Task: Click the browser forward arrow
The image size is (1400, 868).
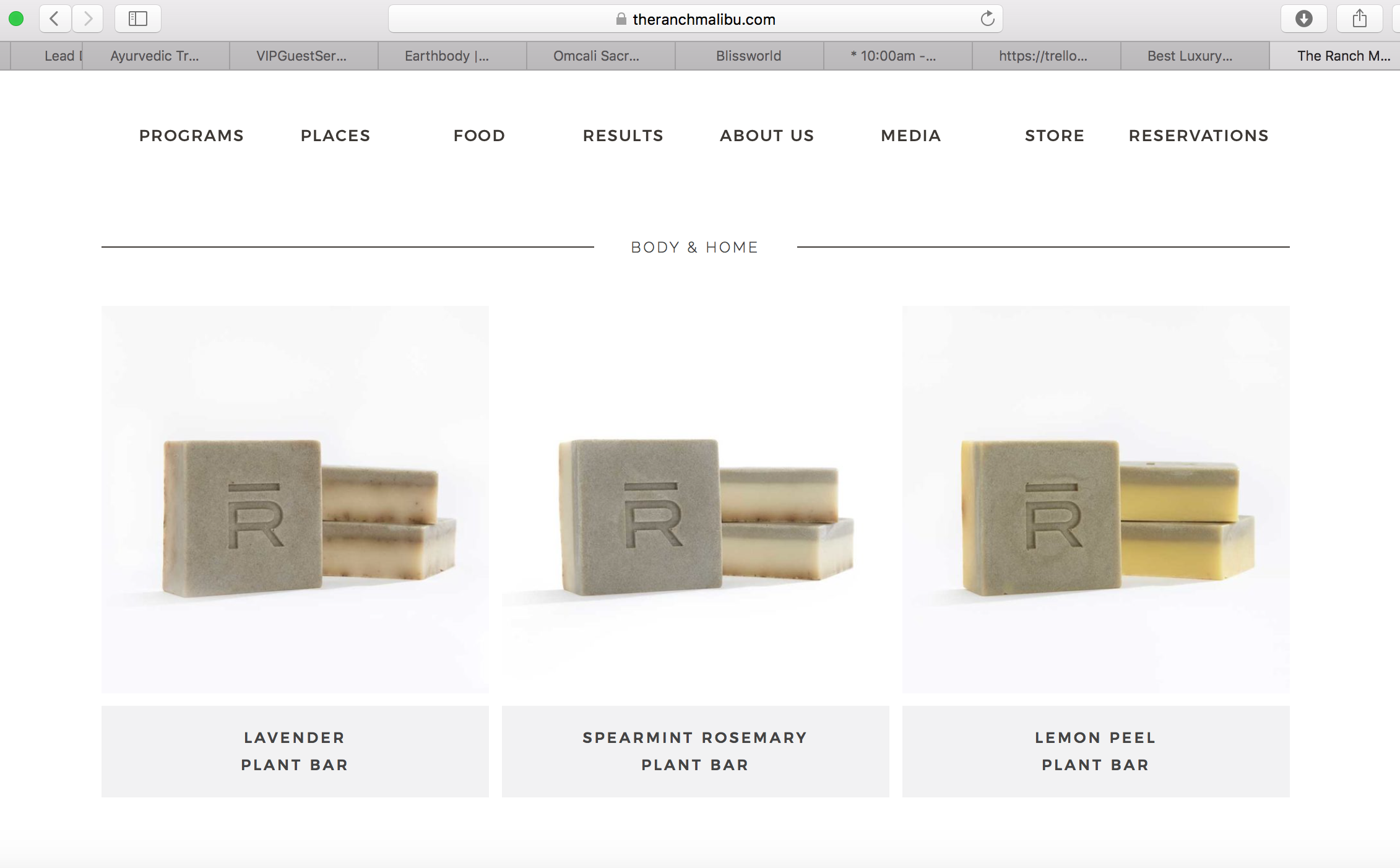Action: pyautogui.click(x=88, y=19)
